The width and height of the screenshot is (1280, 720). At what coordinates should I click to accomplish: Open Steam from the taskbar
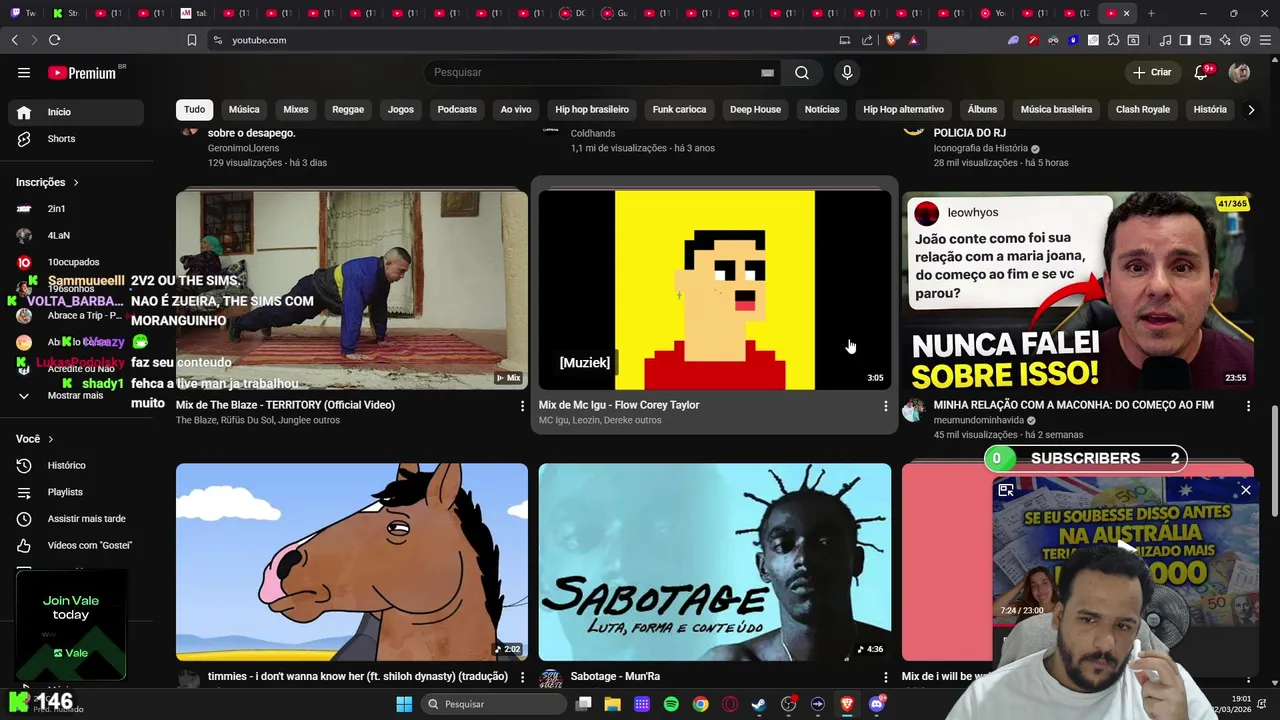click(x=759, y=704)
